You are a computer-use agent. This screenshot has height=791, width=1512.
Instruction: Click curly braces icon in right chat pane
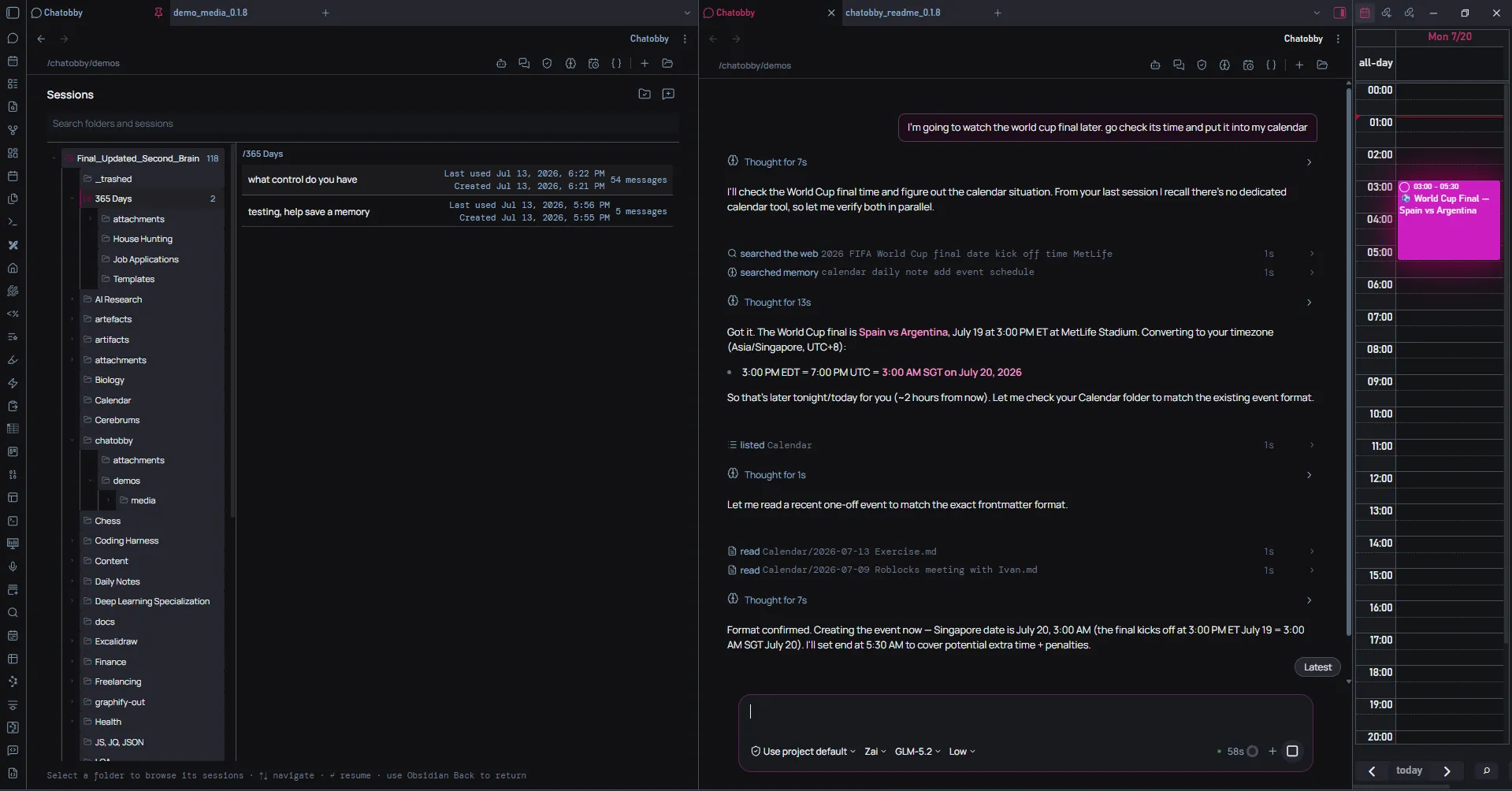tap(1271, 65)
